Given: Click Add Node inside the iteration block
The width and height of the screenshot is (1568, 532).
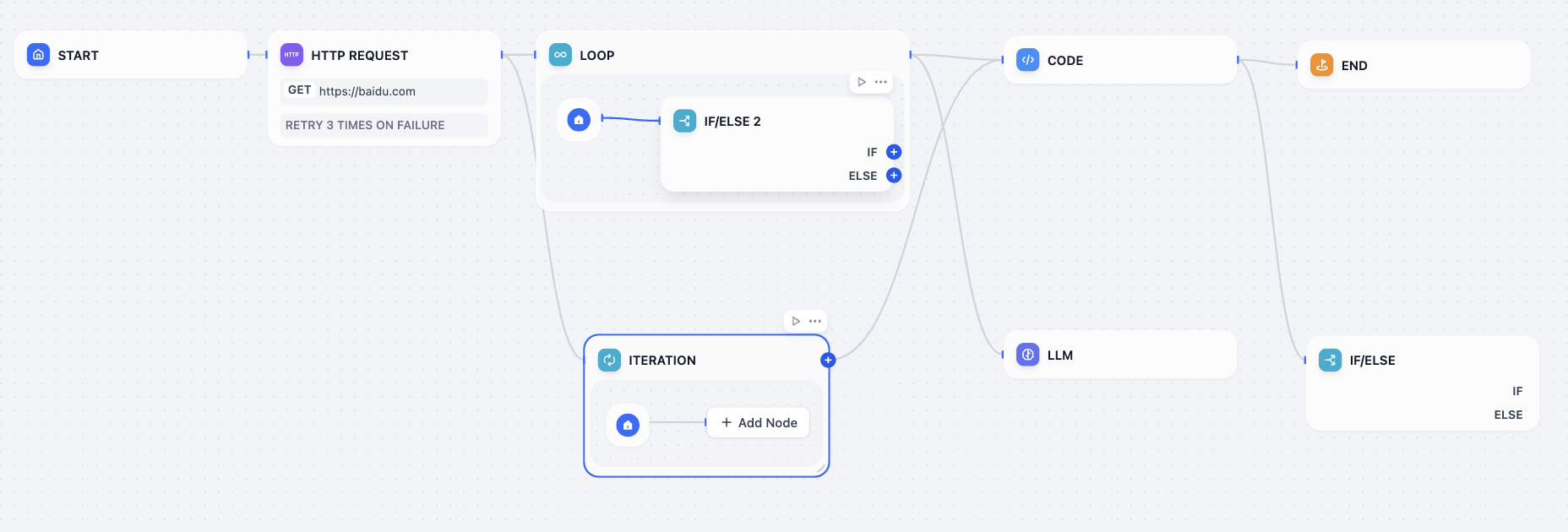Looking at the screenshot, I should tap(759, 422).
